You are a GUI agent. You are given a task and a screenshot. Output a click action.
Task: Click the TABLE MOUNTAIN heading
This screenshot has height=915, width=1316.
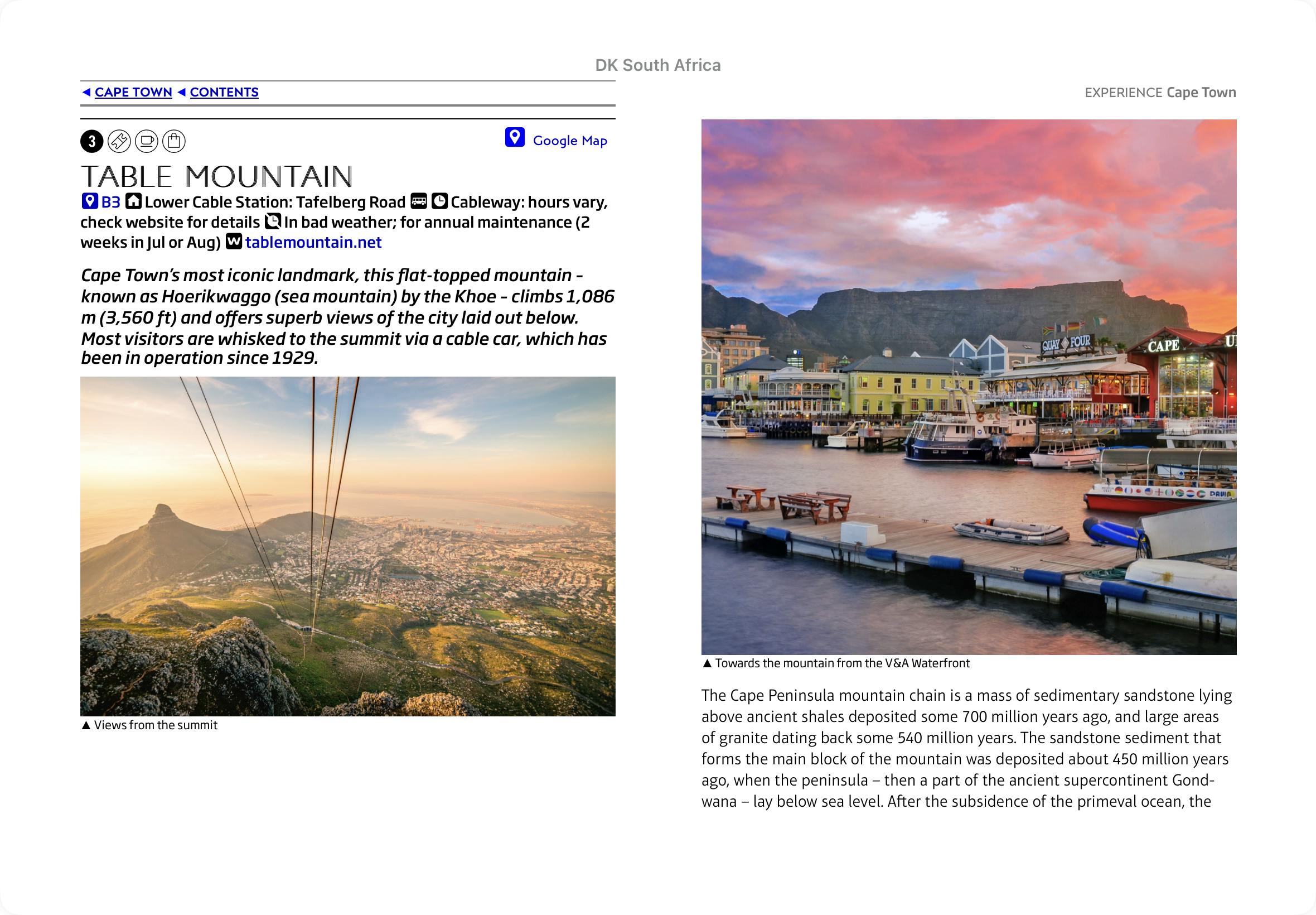coord(216,176)
